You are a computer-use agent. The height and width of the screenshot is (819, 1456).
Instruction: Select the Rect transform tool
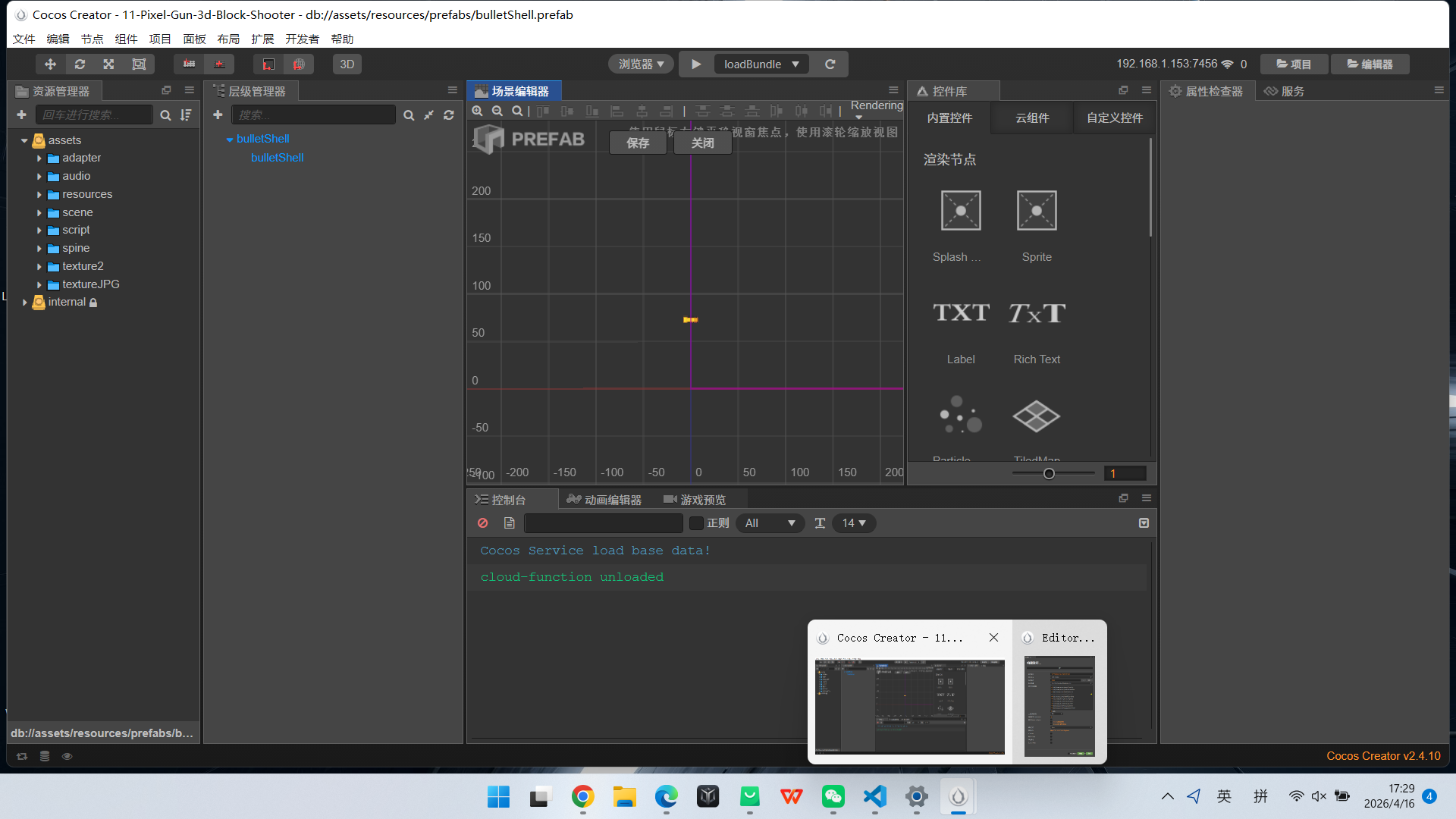pyautogui.click(x=139, y=64)
